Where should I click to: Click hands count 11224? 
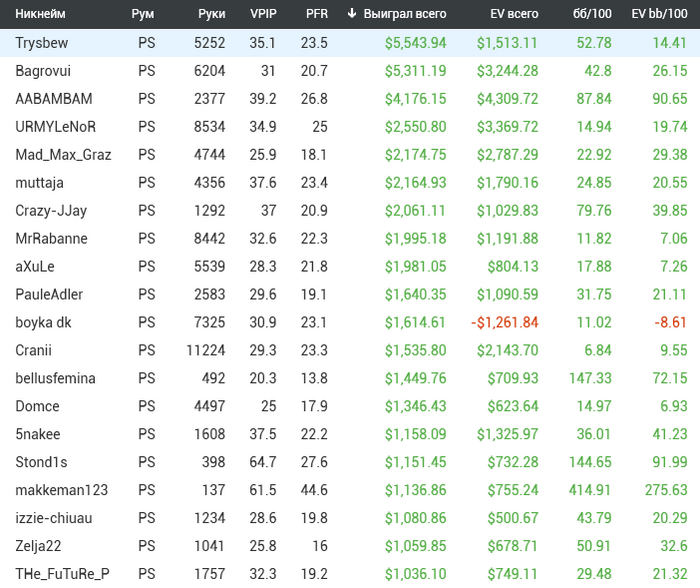pyautogui.click(x=206, y=350)
